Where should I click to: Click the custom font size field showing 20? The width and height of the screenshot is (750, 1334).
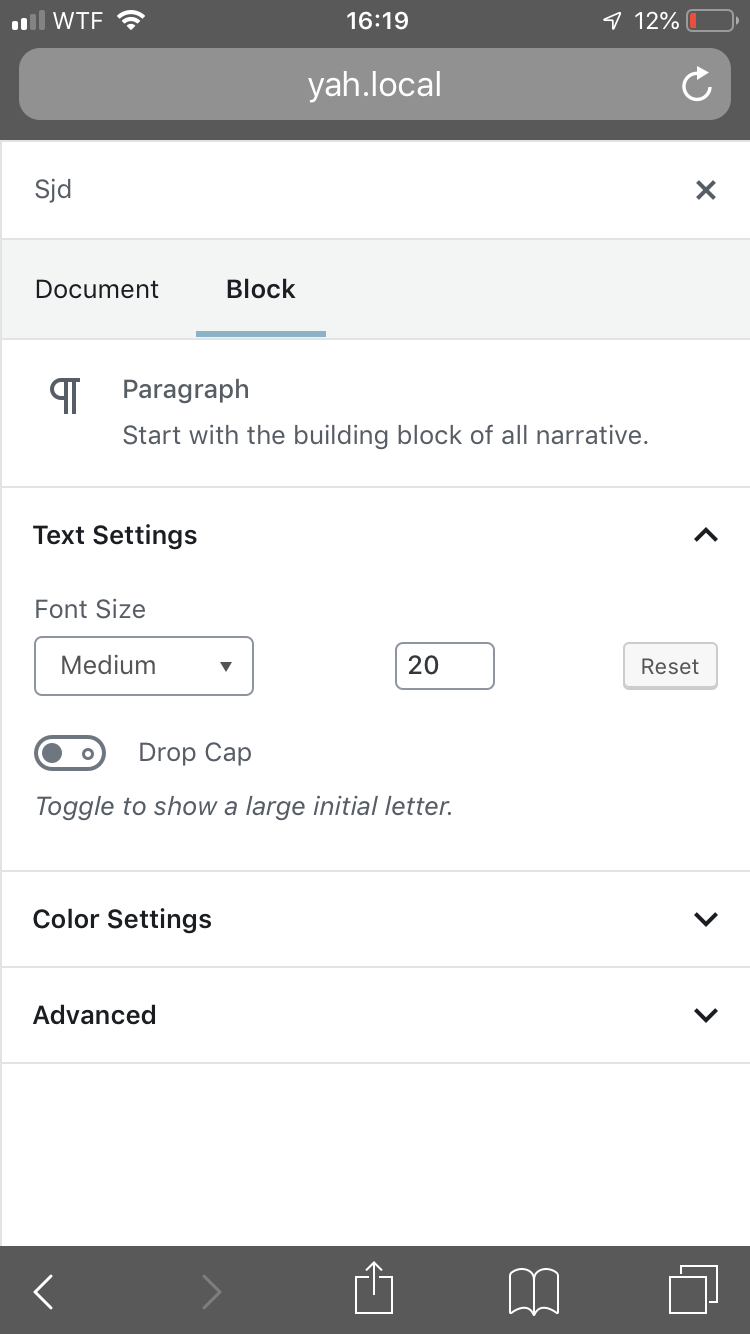coord(445,666)
